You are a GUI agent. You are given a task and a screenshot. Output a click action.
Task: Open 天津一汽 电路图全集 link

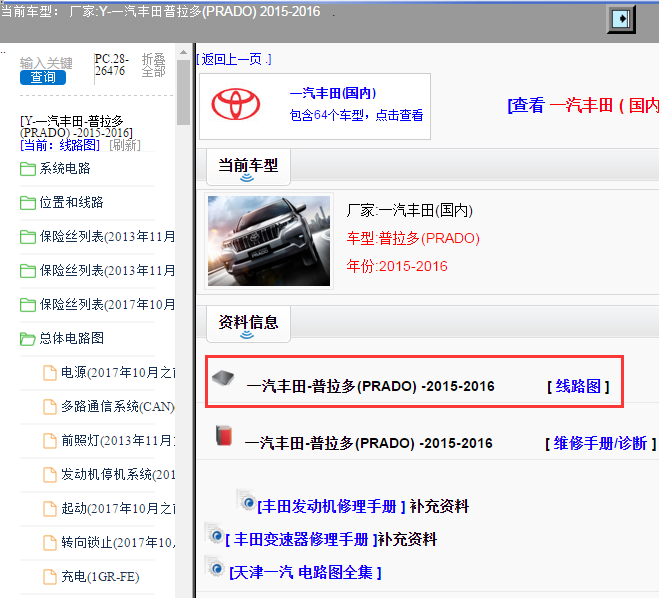tap(306, 572)
